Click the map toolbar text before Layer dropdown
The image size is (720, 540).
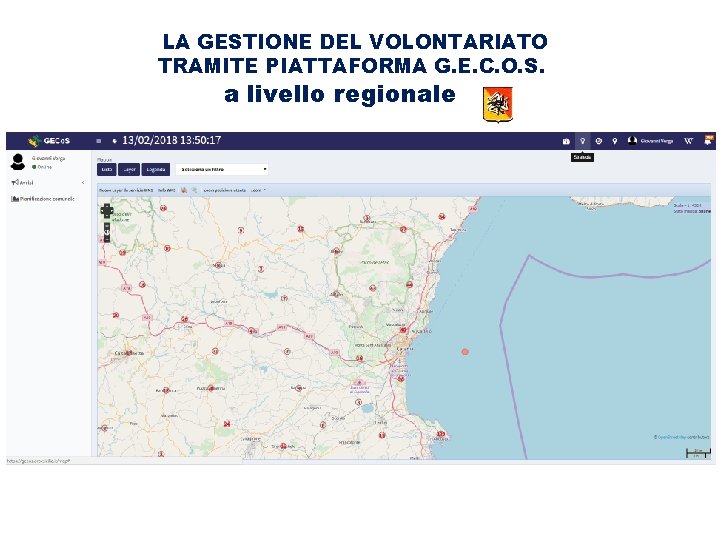point(225,190)
